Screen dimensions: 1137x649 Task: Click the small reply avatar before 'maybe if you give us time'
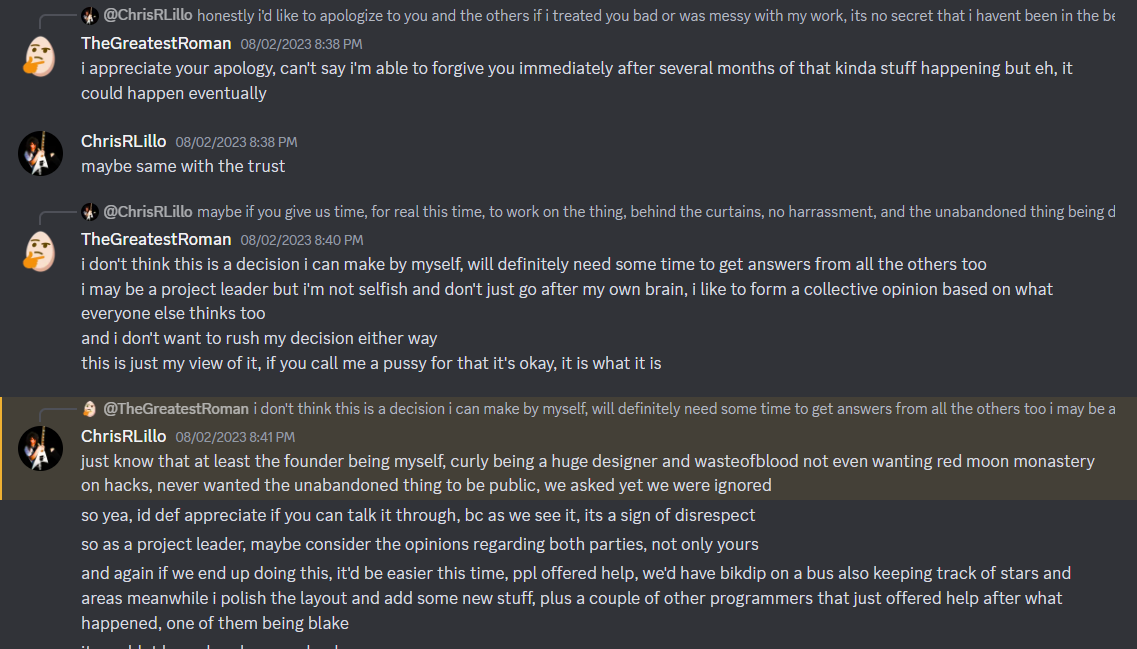click(90, 212)
